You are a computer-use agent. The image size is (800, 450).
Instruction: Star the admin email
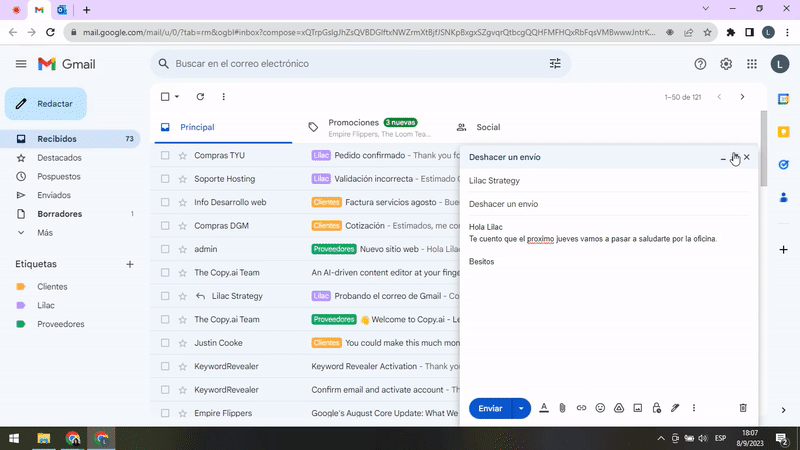(183, 249)
